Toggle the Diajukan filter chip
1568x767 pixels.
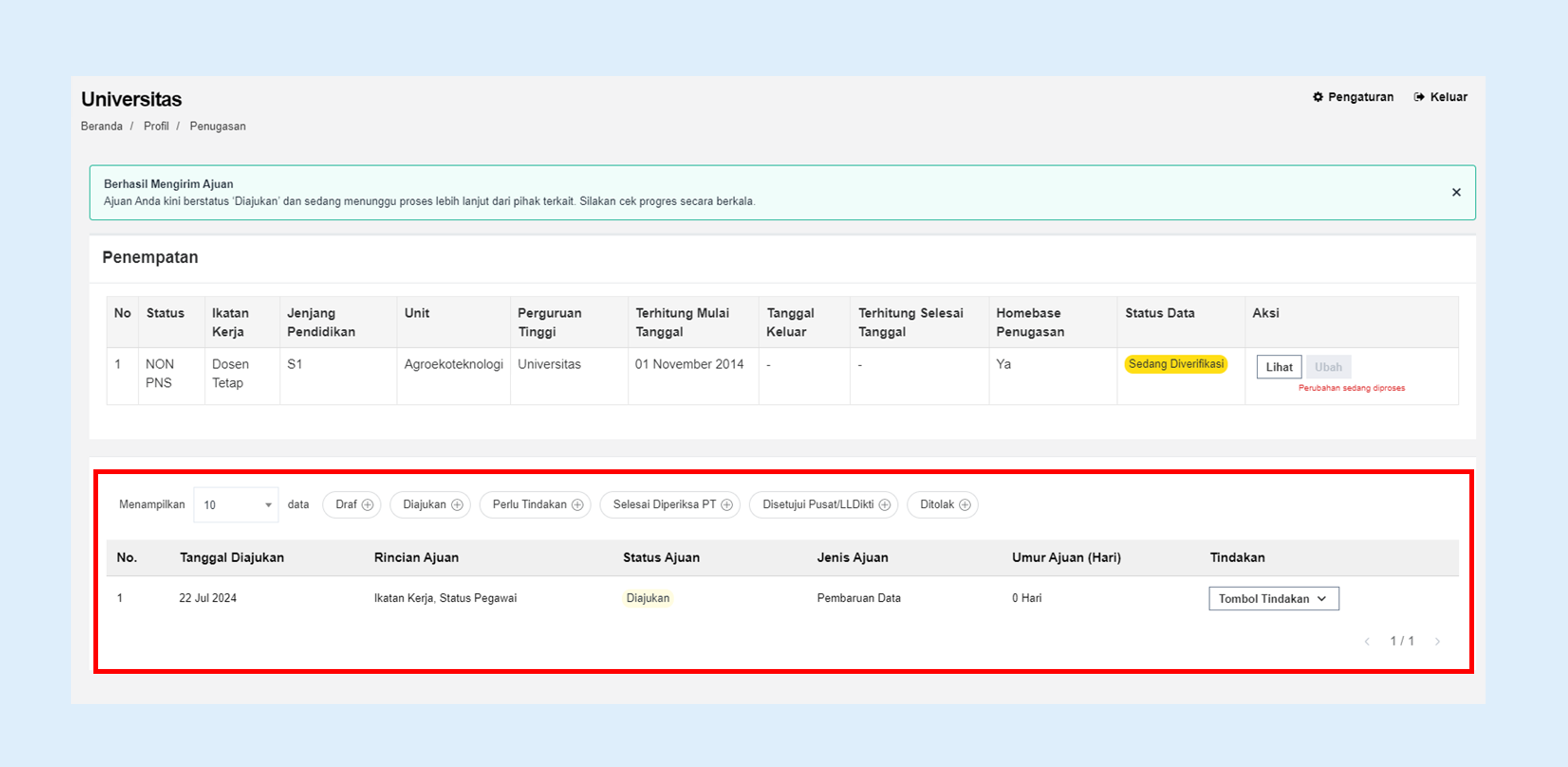(430, 504)
